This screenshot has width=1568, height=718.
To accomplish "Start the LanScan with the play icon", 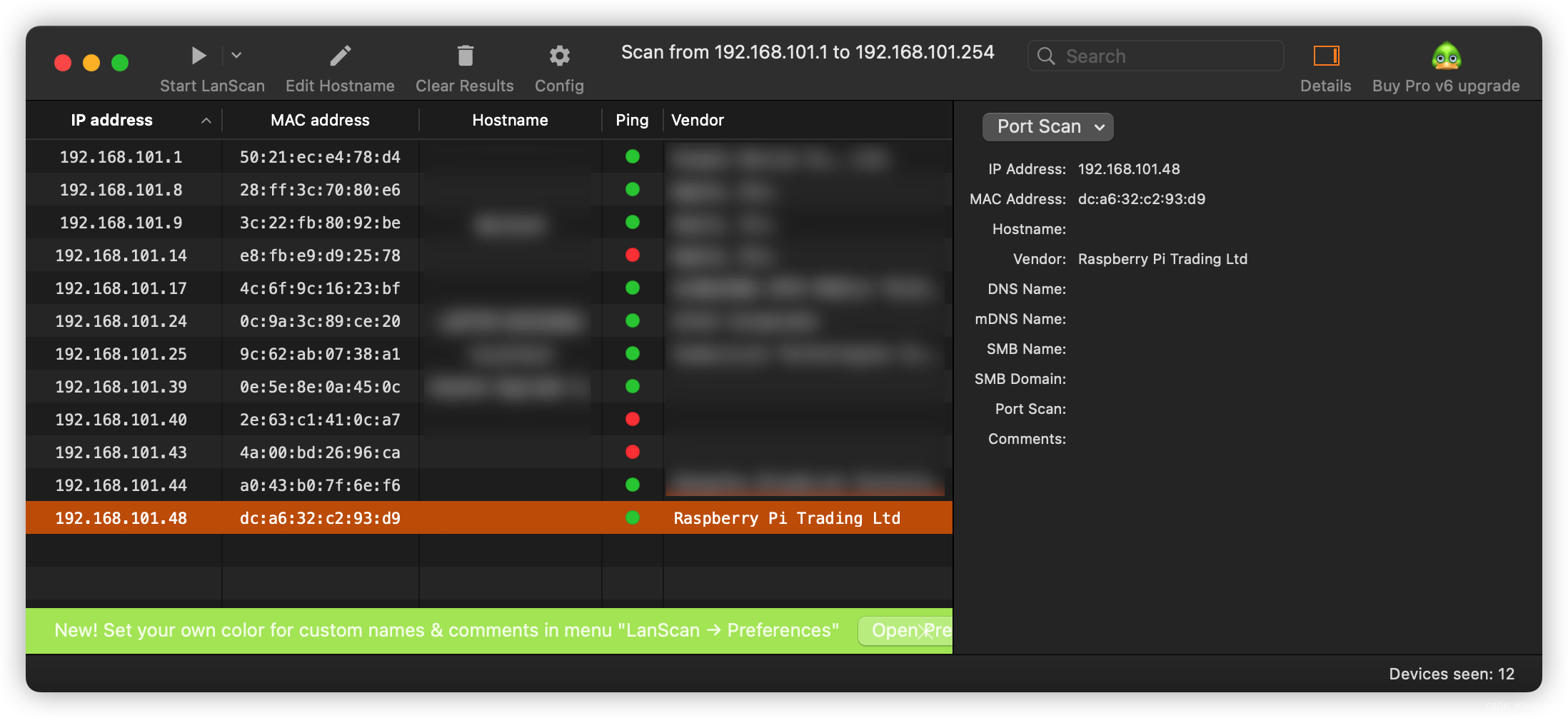I will pyautogui.click(x=198, y=56).
